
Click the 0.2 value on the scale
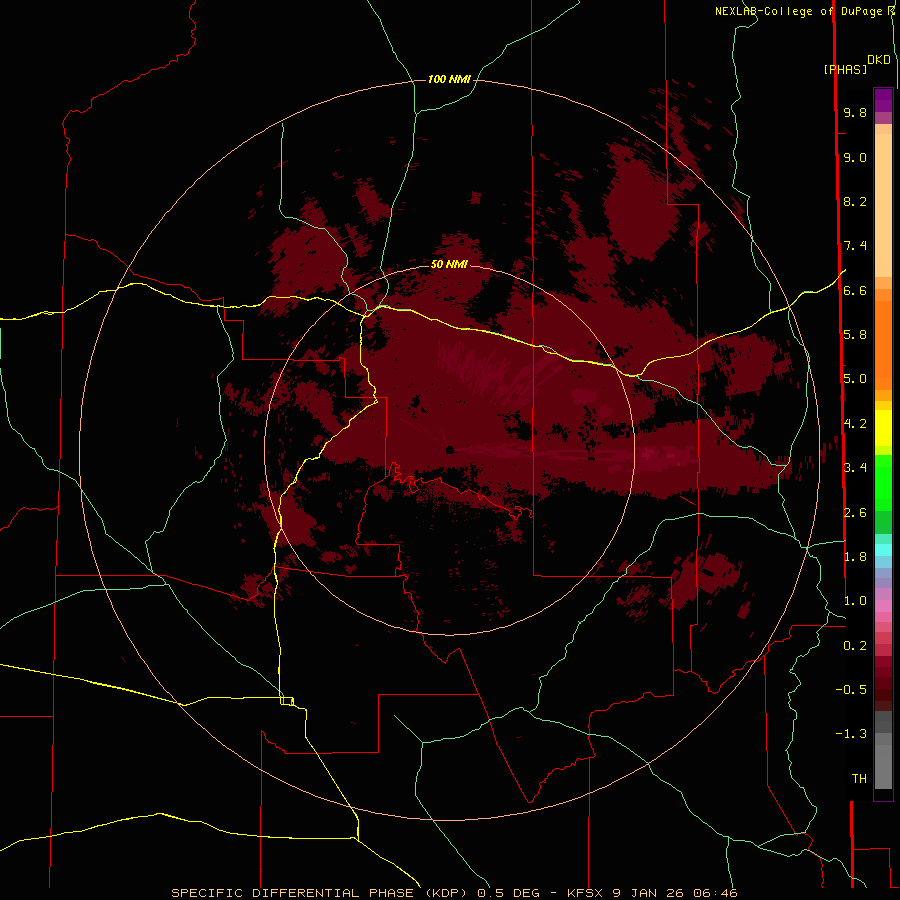point(855,646)
